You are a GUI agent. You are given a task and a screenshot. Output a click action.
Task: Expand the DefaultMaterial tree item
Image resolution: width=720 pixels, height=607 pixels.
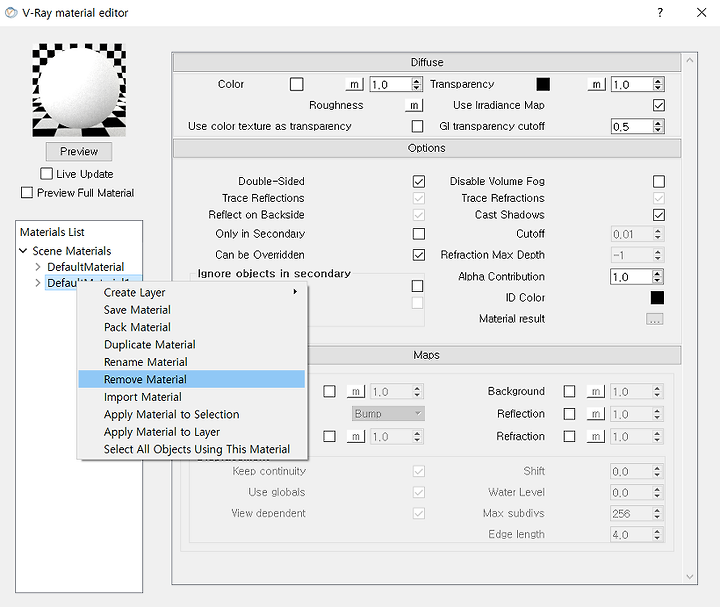tap(38, 267)
